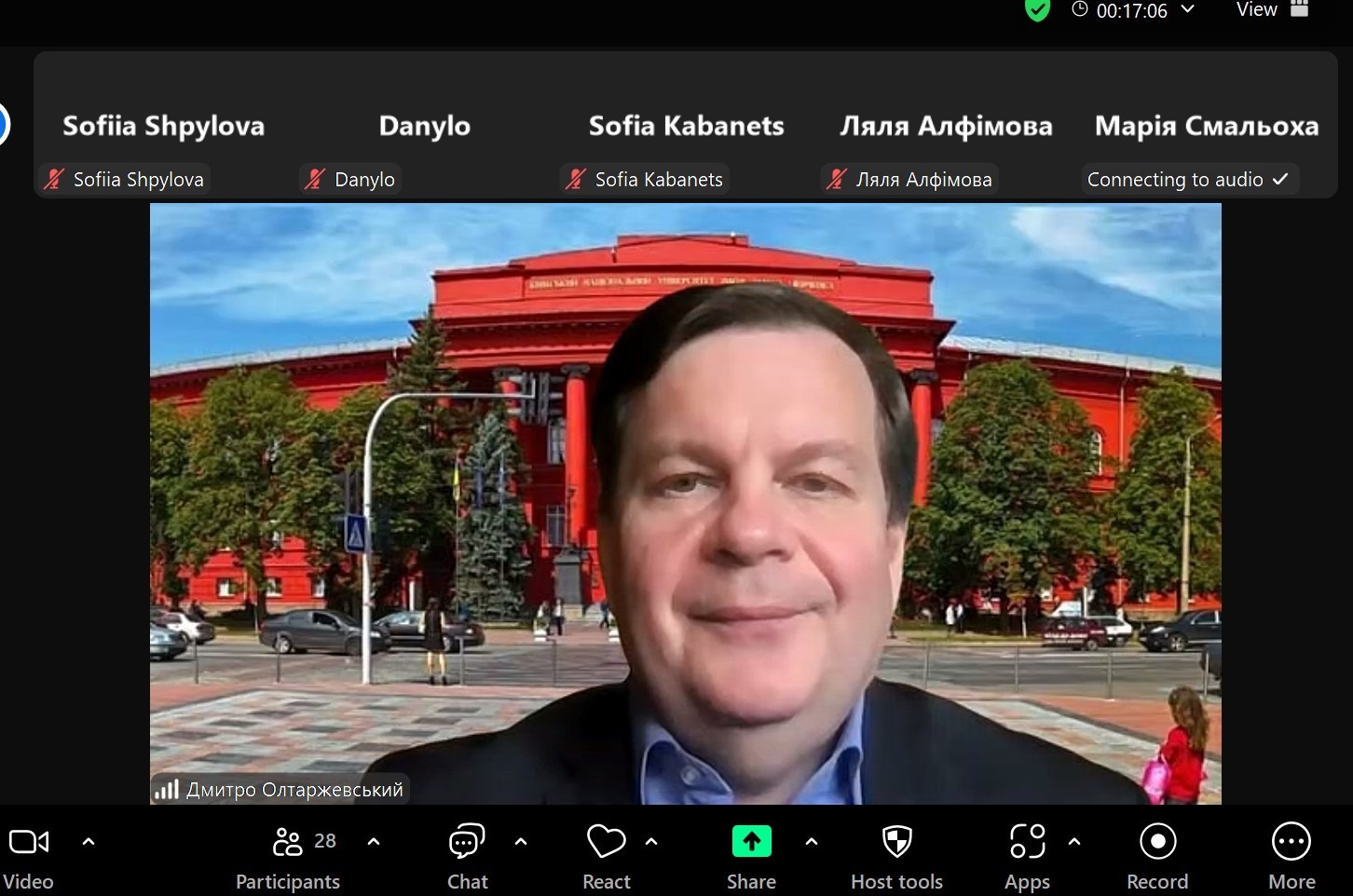Open the React heart reactions

pos(606,856)
